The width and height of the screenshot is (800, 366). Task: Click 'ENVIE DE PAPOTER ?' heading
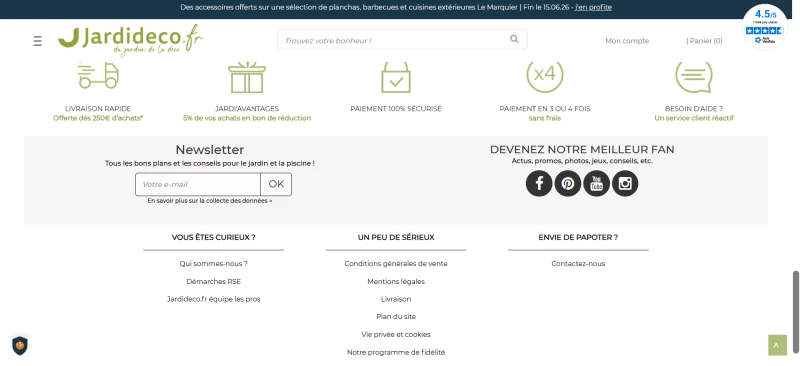tap(578, 237)
